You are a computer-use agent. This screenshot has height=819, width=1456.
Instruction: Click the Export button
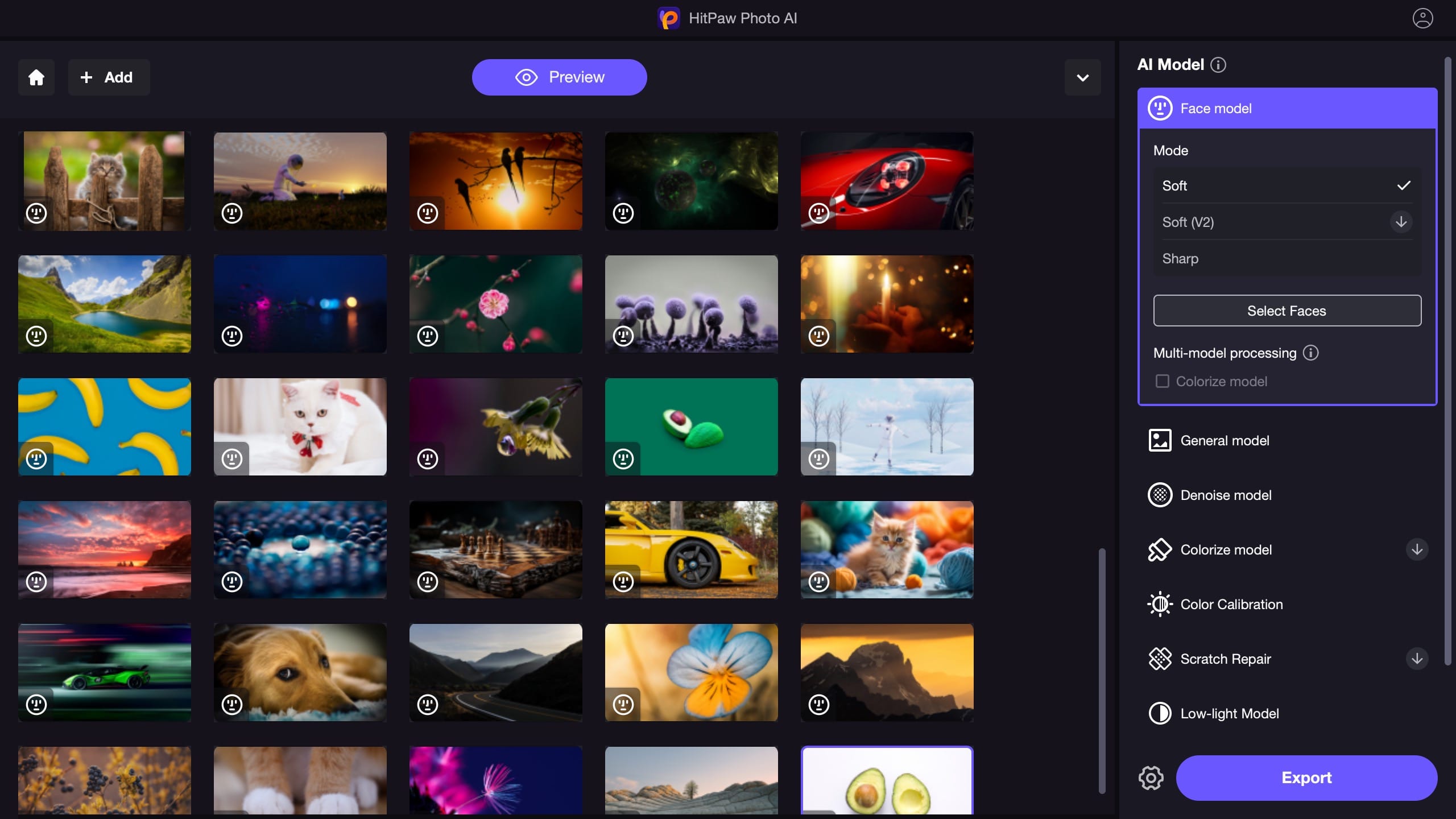(1306, 778)
